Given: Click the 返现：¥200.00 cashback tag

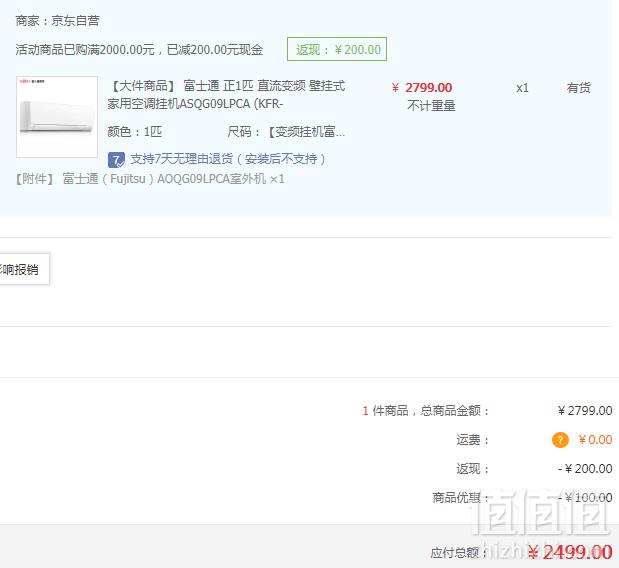Looking at the screenshot, I should pos(337,49).
